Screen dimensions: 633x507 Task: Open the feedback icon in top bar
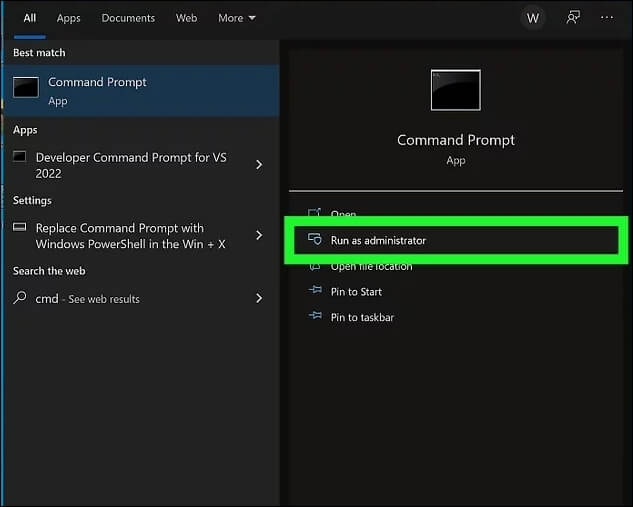coord(573,18)
